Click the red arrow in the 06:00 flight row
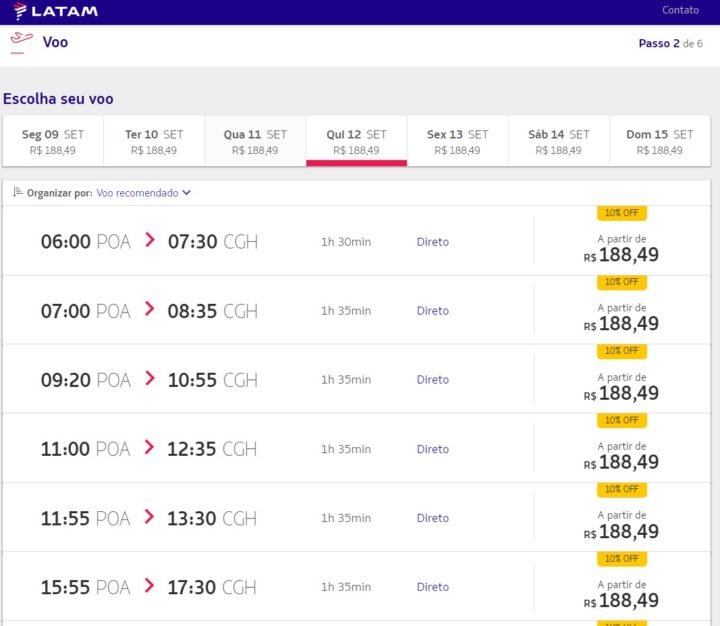The height and width of the screenshot is (626, 720). 150,239
